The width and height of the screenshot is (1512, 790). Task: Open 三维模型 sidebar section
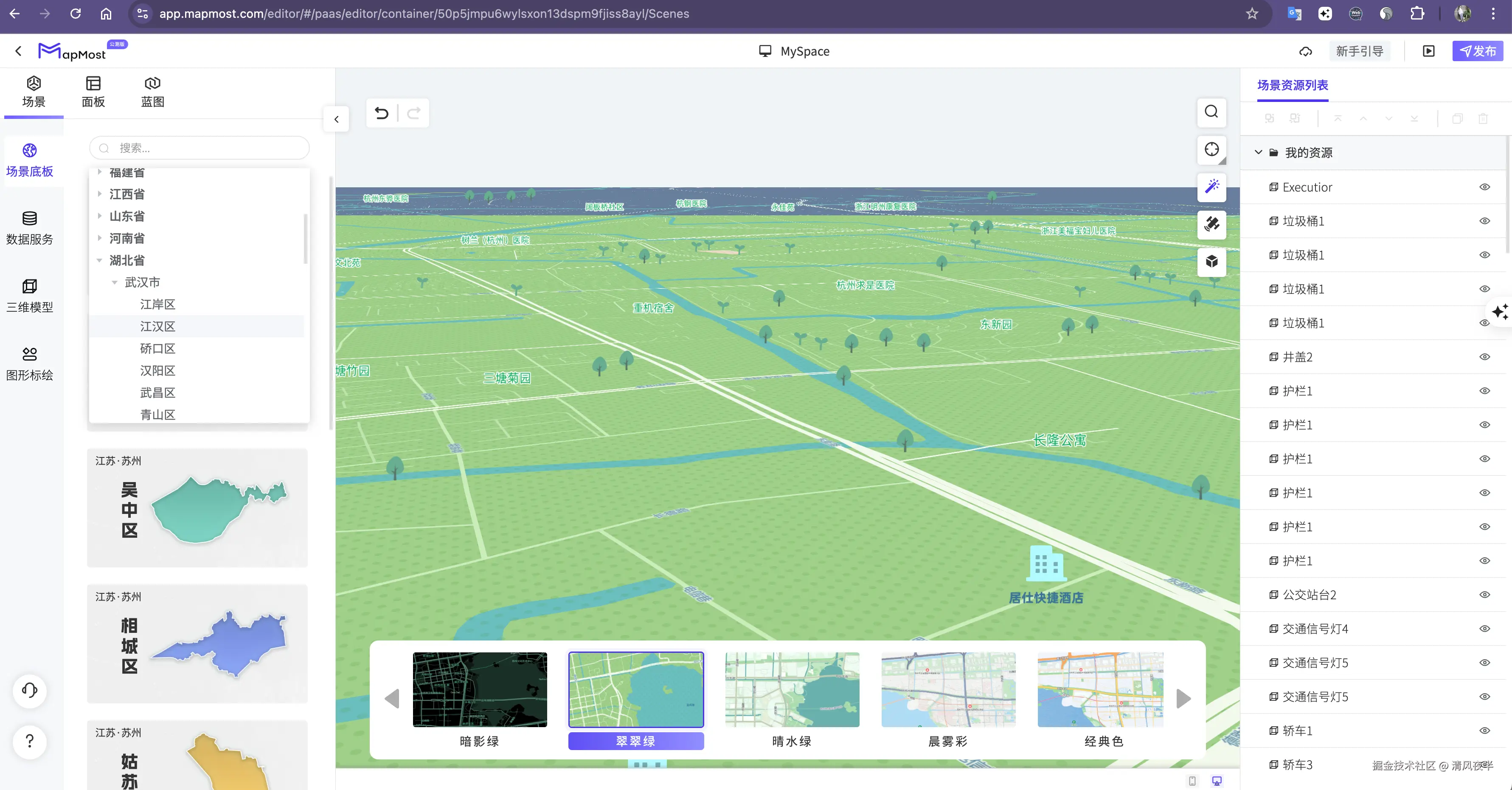pyautogui.click(x=29, y=296)
